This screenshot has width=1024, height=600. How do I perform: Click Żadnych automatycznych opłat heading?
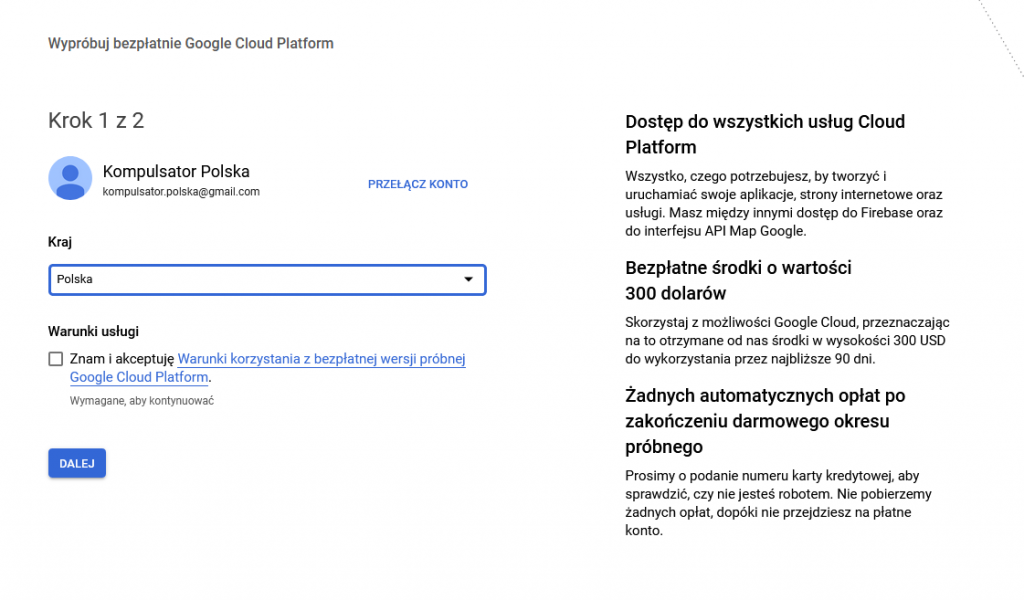click(765, 421)
